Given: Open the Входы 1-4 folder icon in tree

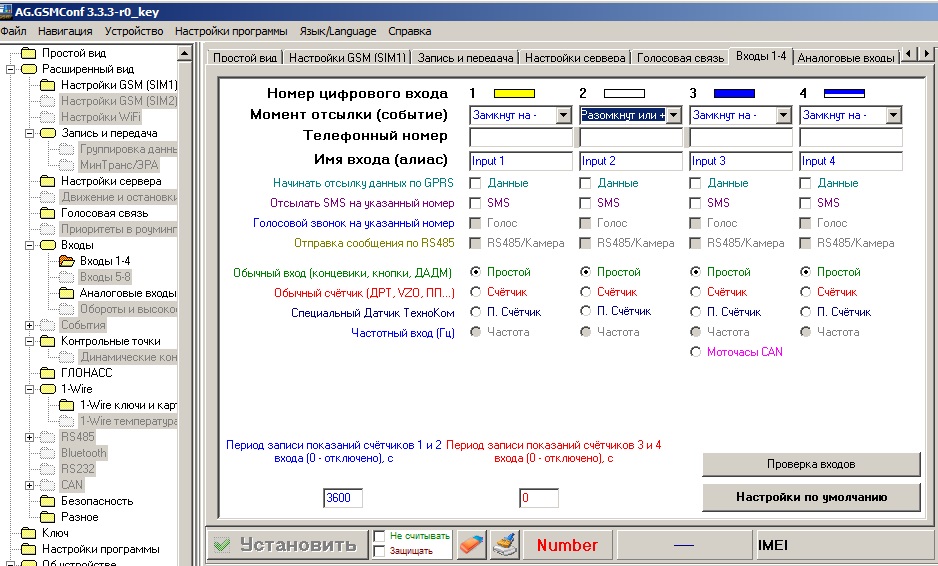Looking at the screenshot, I should pos(67,261).
